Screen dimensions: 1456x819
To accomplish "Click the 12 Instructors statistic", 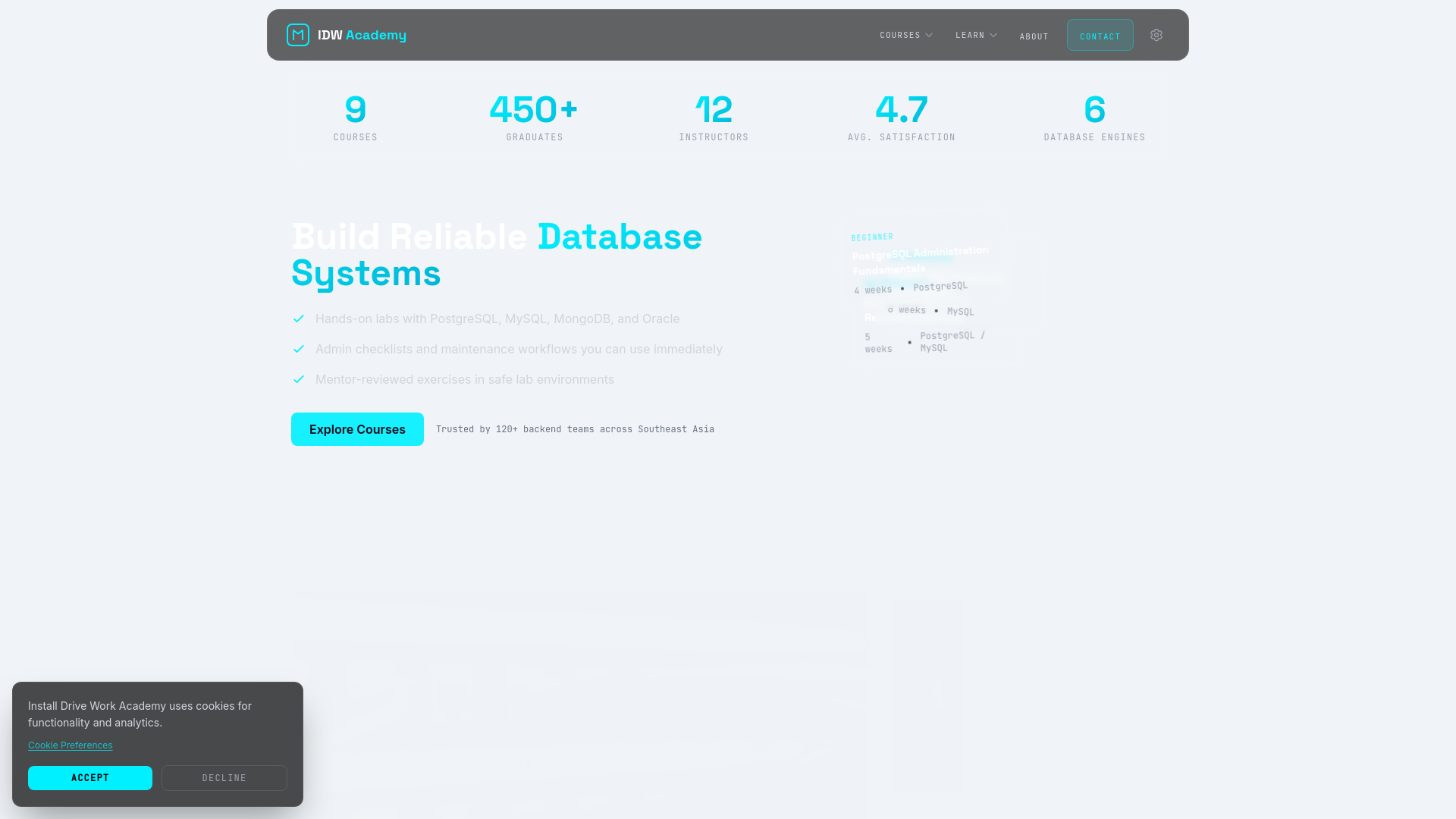I will point(714,118).
